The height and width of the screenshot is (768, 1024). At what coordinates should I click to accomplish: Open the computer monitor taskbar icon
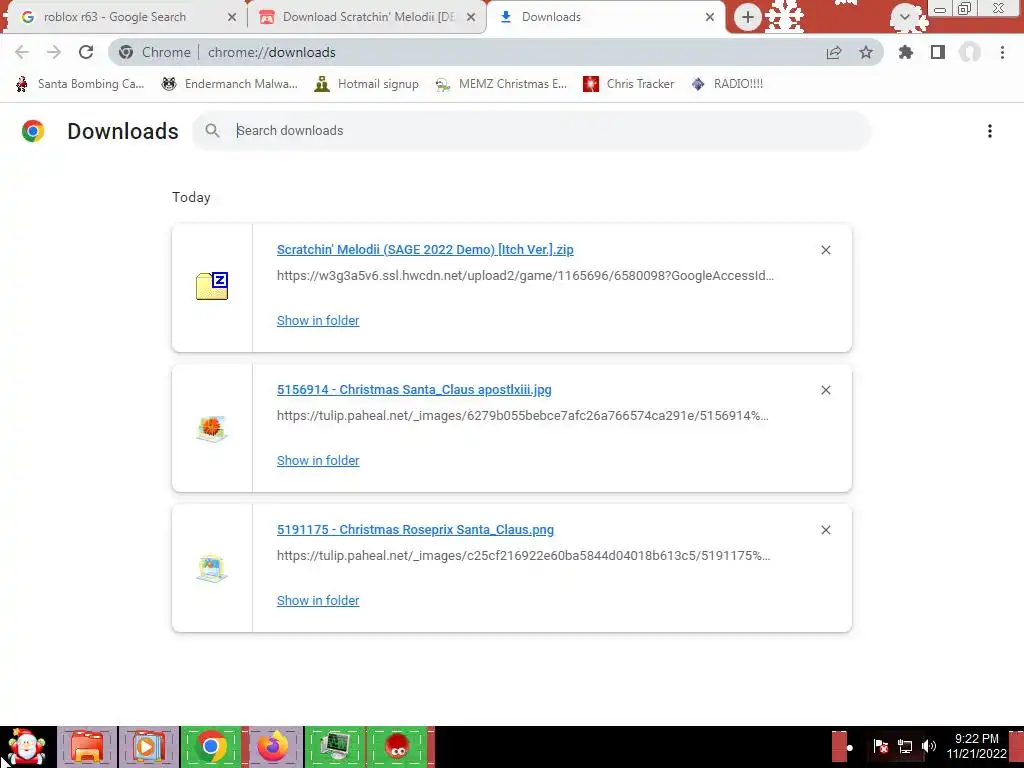point(335,747)
